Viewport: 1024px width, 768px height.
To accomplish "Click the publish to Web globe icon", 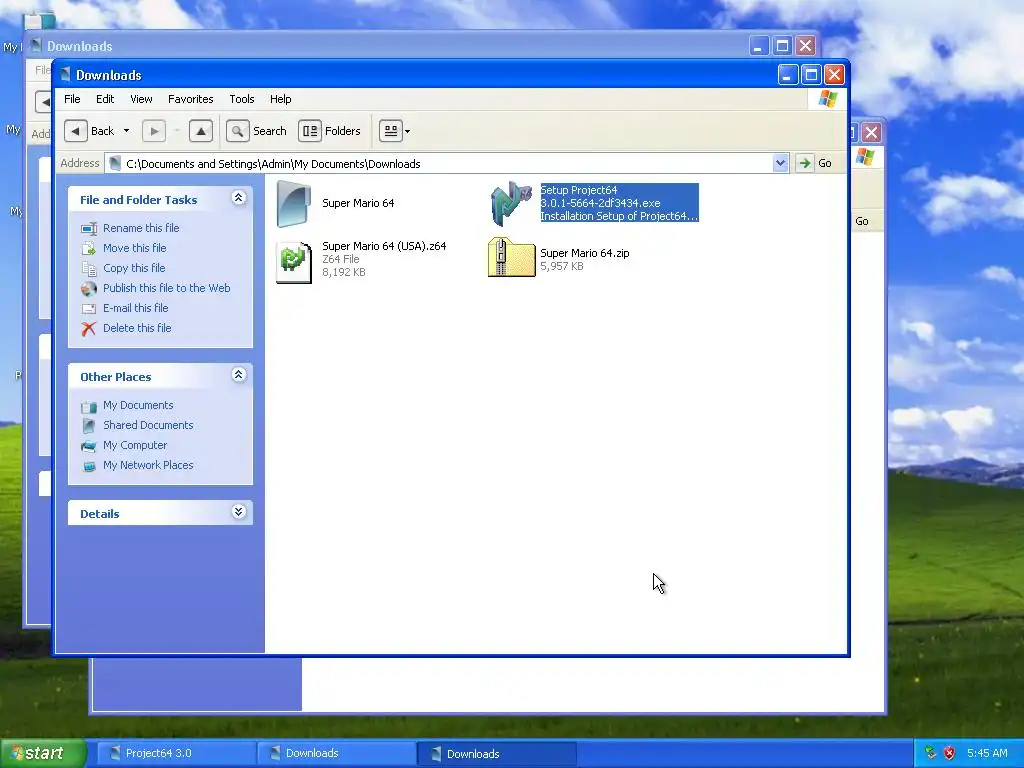I will click(89, 289).
